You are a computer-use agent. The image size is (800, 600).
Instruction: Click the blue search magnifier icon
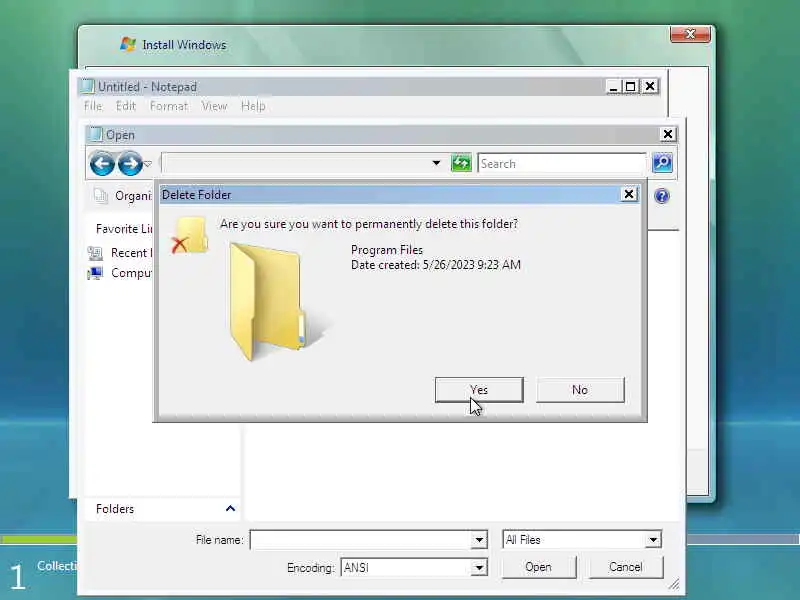coord(662,163)
